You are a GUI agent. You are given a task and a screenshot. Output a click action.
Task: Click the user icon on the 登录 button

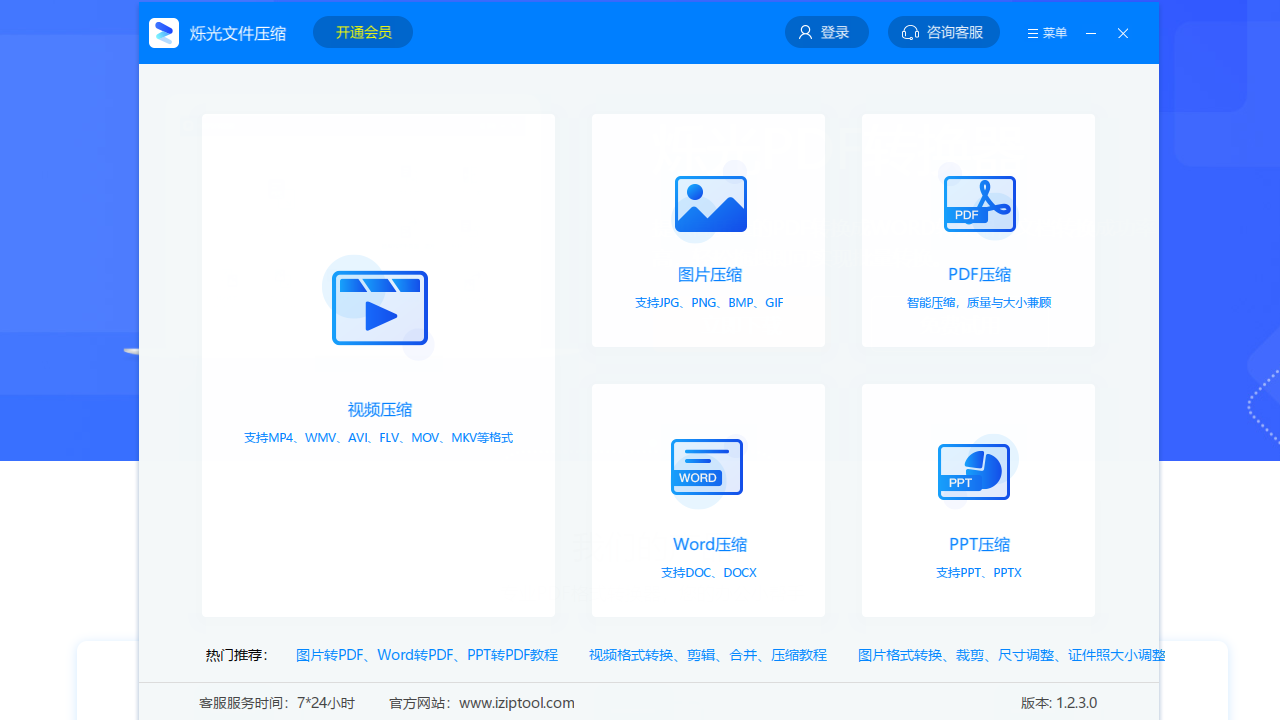(x=806, y=31)
